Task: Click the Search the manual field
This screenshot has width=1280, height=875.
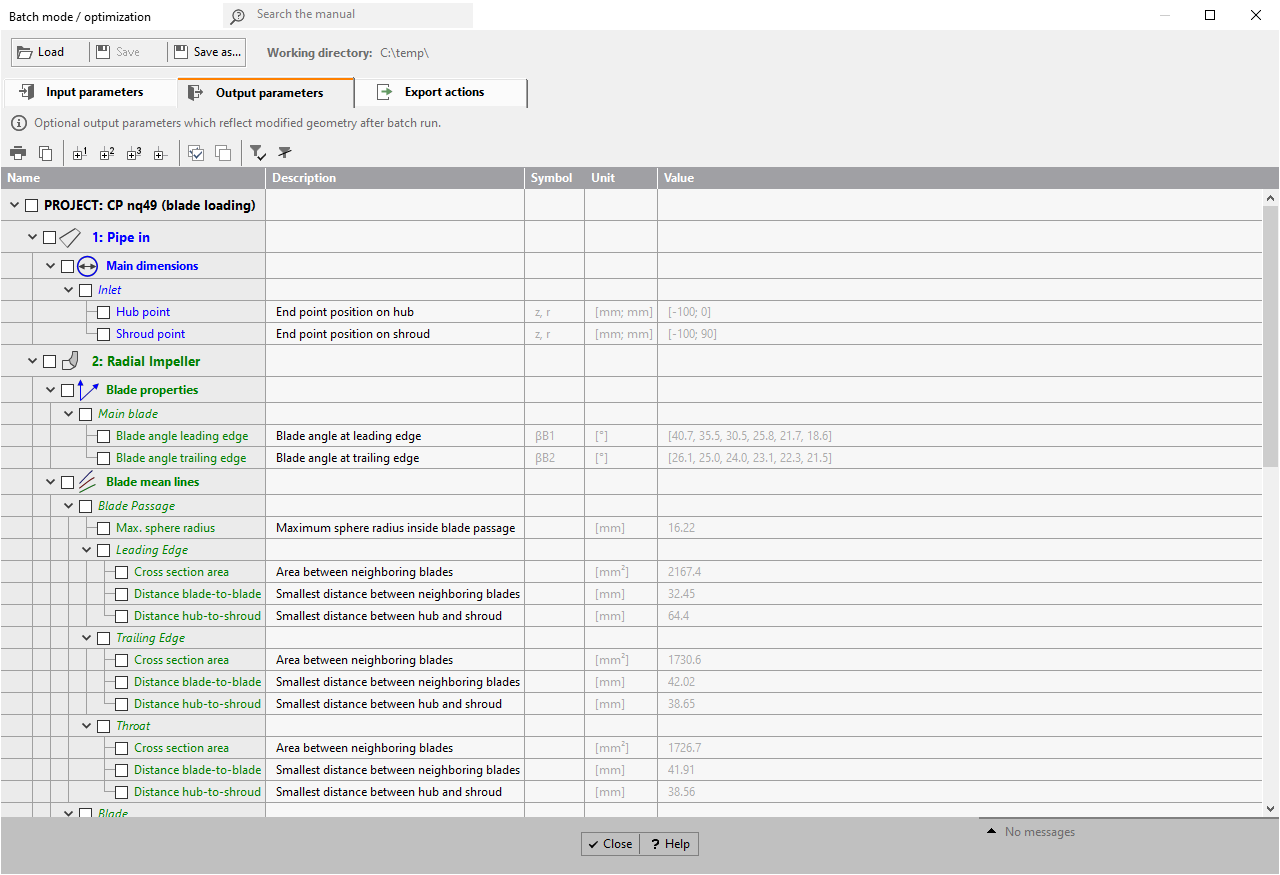Action: (x=348, y=15)
